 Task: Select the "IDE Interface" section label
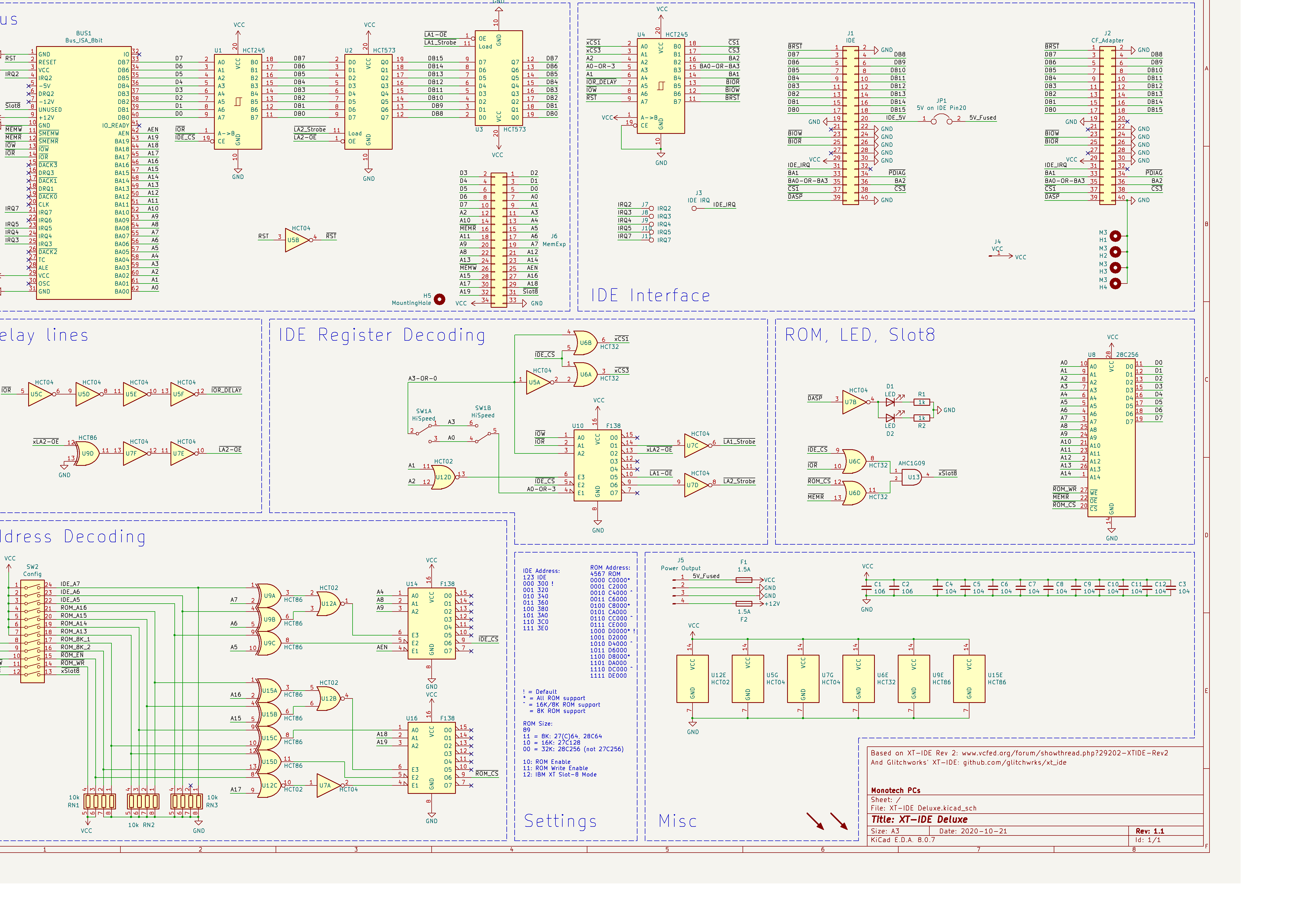tap(650, 295)
